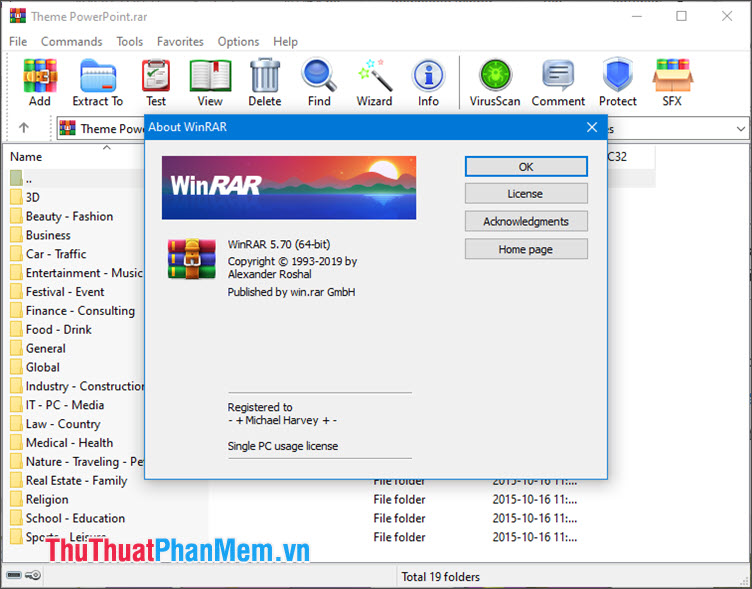
Task: Open the Help menu
Action: point(285,42)
